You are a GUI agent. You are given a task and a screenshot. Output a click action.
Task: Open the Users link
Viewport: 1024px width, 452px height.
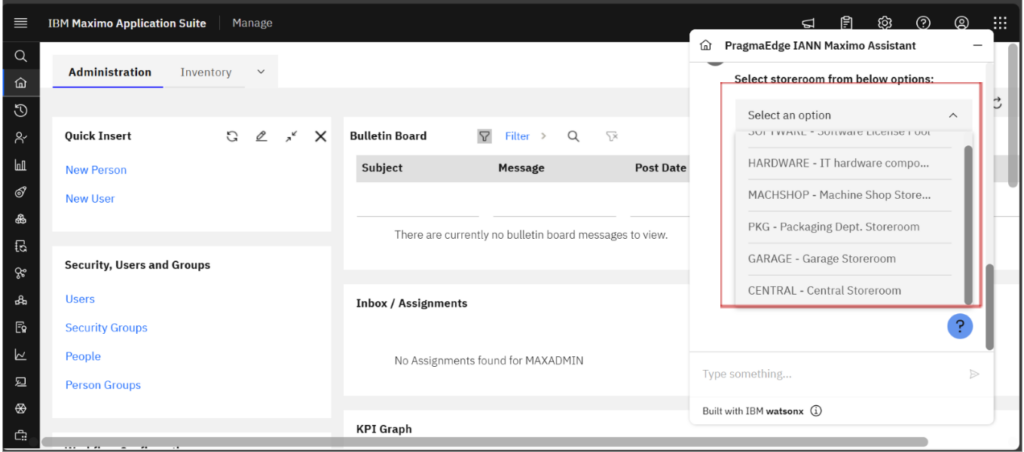[x=80, y=299]
